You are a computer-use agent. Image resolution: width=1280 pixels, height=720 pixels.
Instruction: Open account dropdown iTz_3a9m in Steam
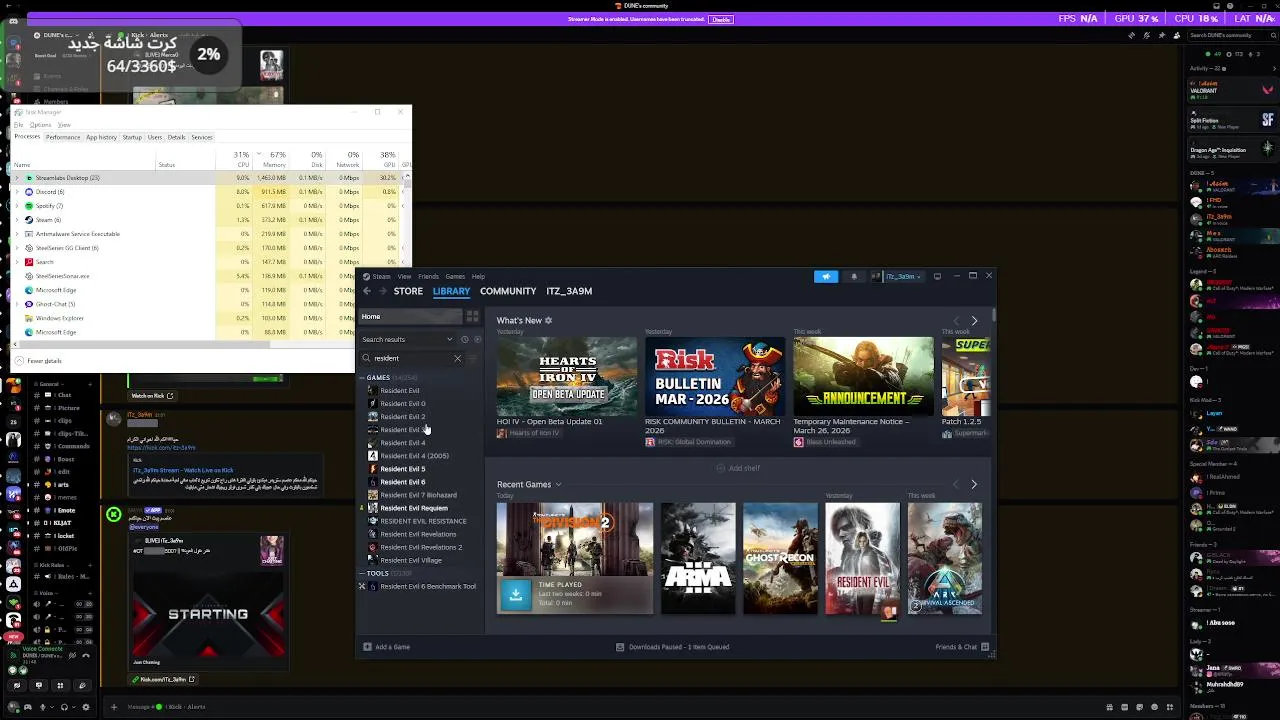(896, 276)
